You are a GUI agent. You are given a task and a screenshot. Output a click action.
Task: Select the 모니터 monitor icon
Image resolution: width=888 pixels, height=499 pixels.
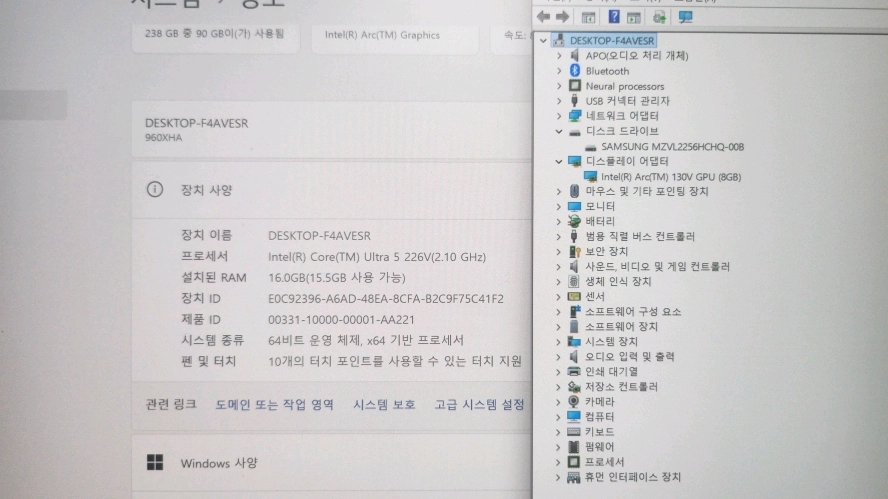[x=574, y=206]
